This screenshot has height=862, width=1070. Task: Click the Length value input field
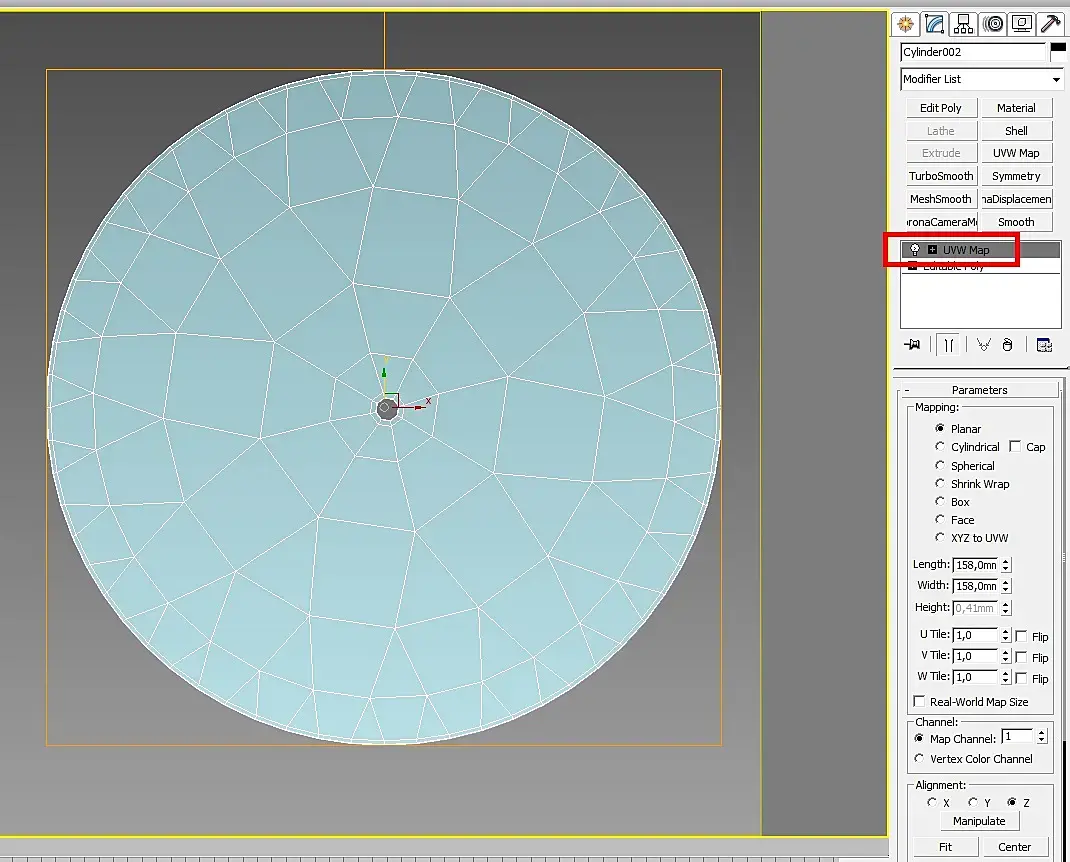pyautogui.click(x=975, y=565)
